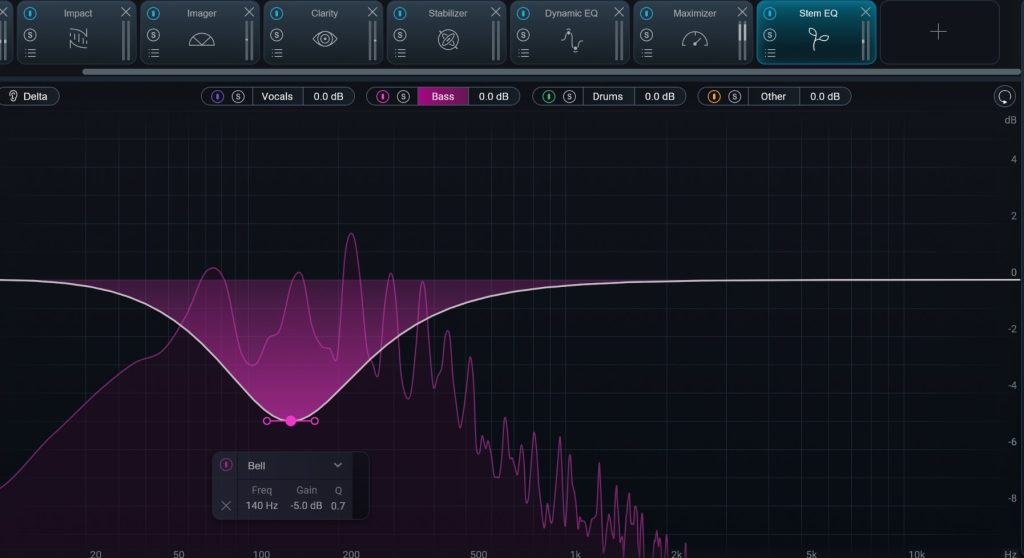Bypass the Vocals stem with its power button

218,97
